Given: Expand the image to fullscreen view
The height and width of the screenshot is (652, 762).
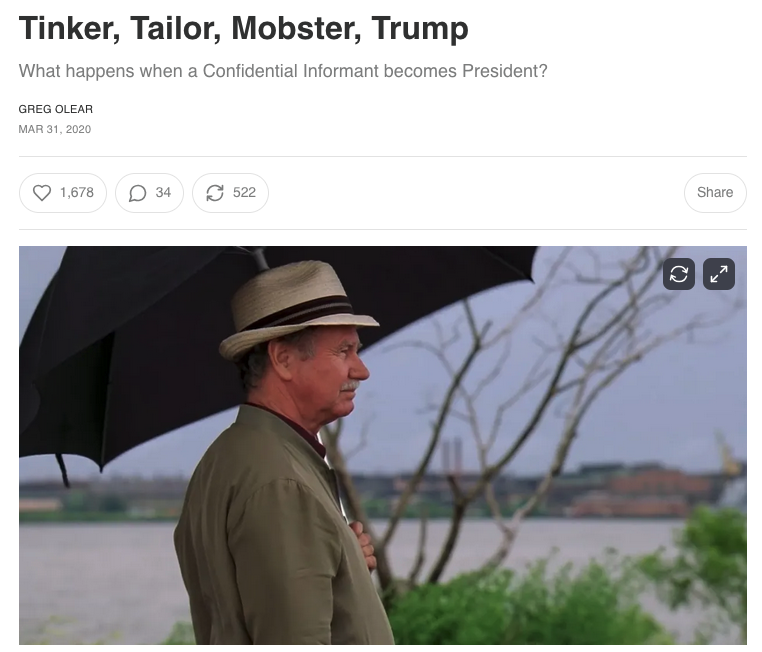Looking at the screenshot, I should tap(719, 274).
